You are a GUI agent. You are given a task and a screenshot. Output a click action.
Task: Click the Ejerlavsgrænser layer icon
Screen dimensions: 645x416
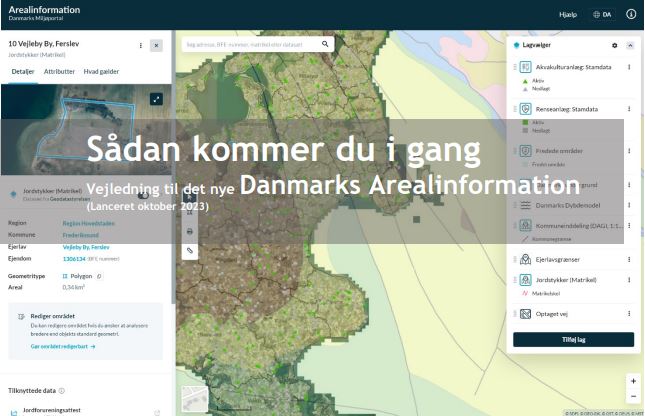coord(525,259)
